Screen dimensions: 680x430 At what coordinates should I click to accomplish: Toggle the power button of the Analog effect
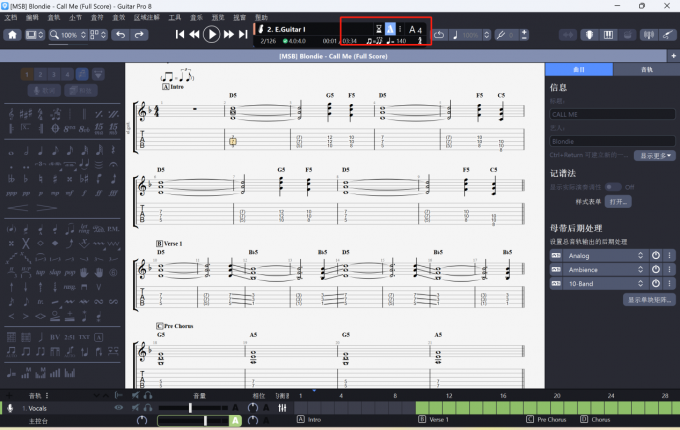click(656, 255)
